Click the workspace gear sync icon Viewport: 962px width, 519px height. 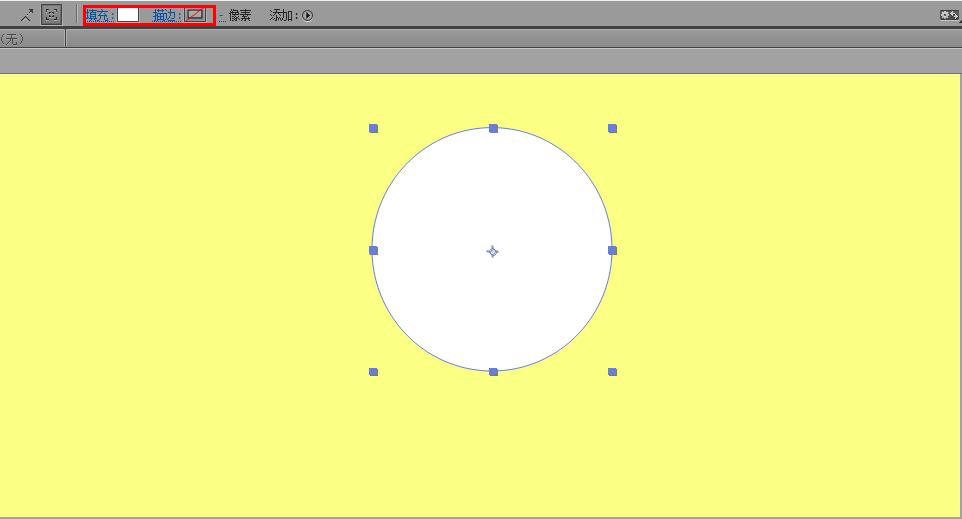coord(949,15)
